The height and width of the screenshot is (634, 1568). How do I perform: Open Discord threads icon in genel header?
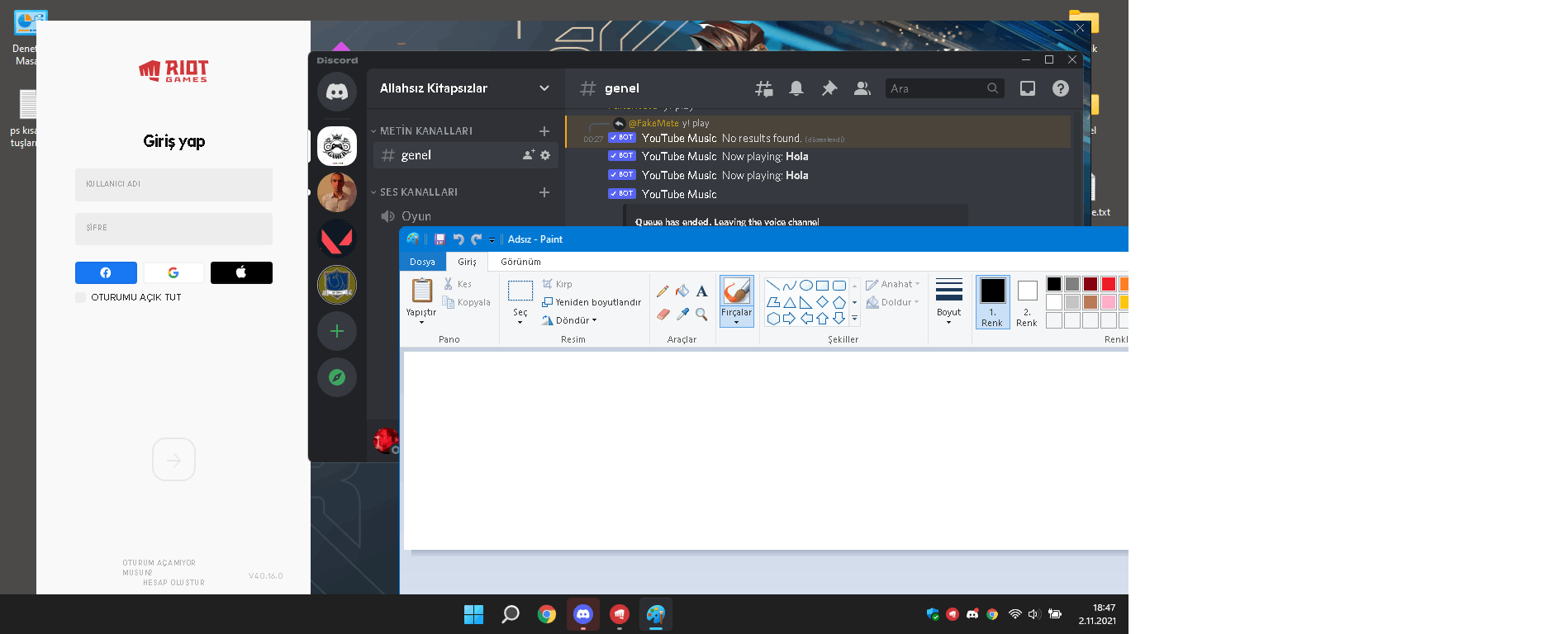coord(764,88)
